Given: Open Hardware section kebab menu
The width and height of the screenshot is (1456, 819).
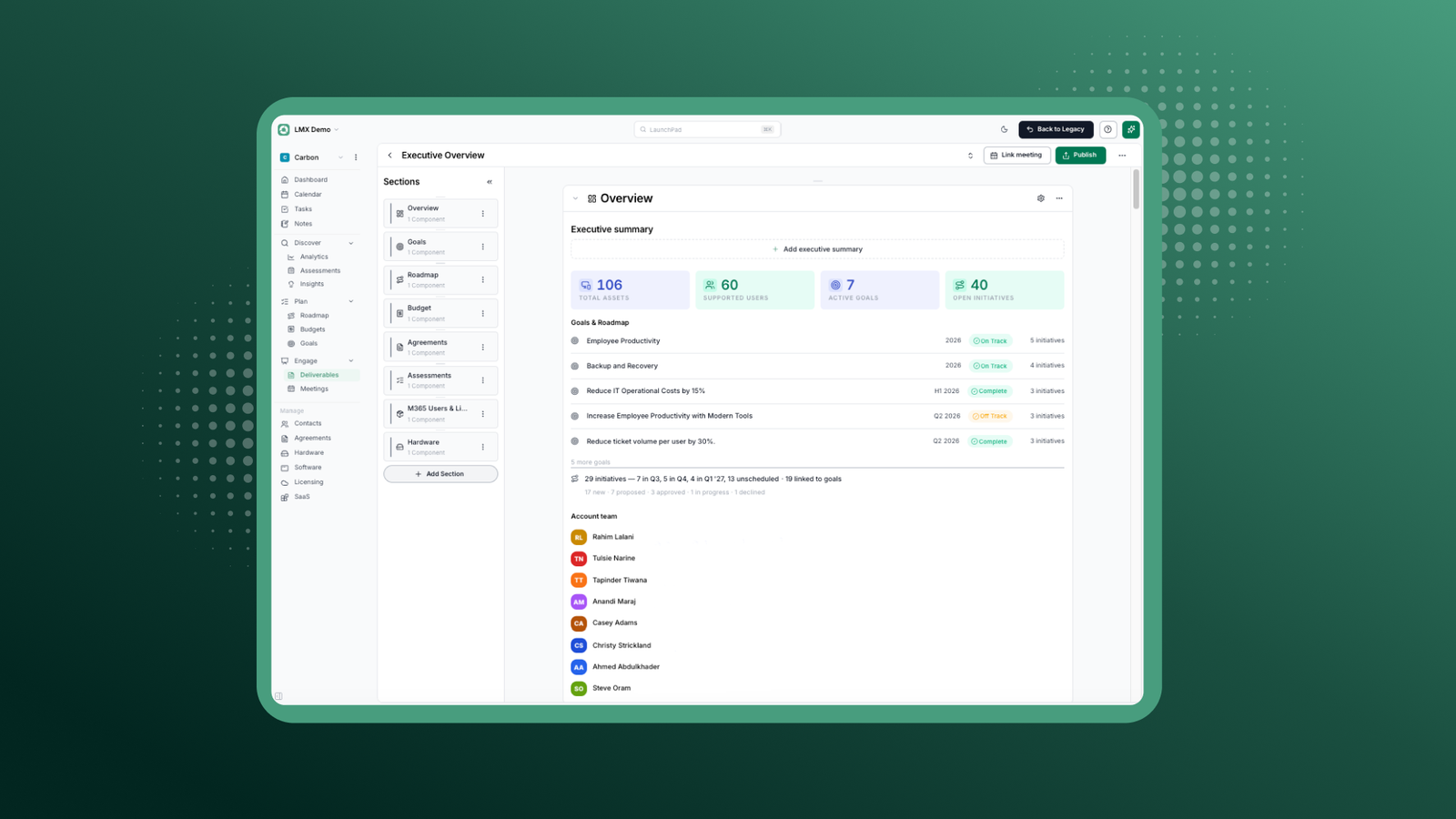Looking at the screenshot, I should pos(483,447).
